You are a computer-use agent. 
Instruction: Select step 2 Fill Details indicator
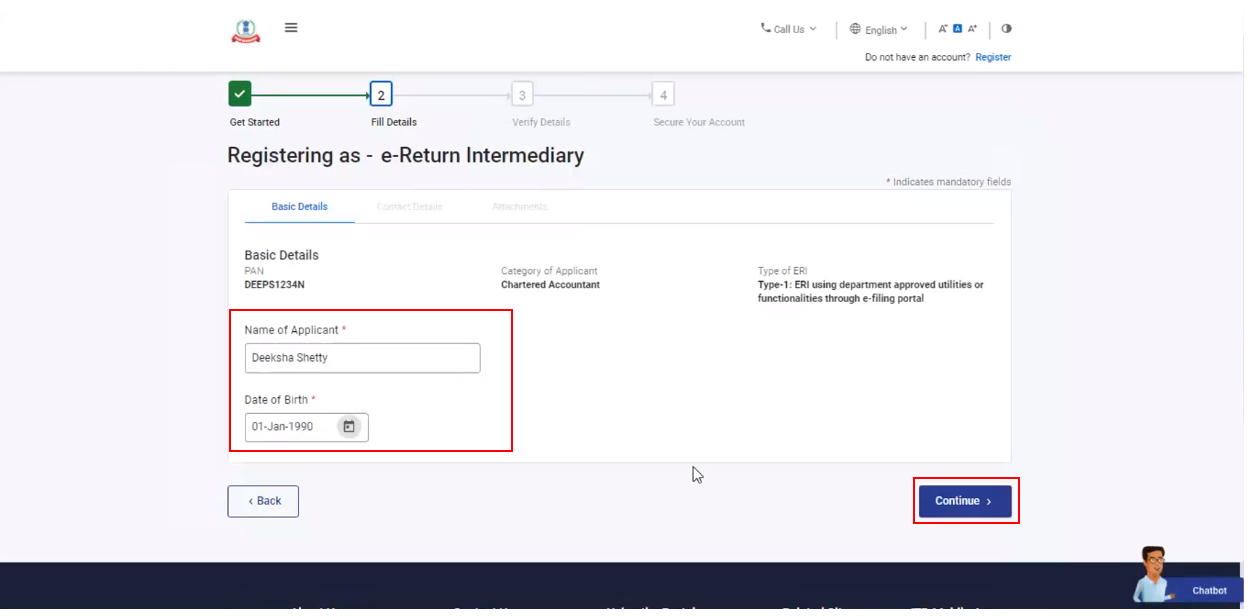click(x=380, y=95)
